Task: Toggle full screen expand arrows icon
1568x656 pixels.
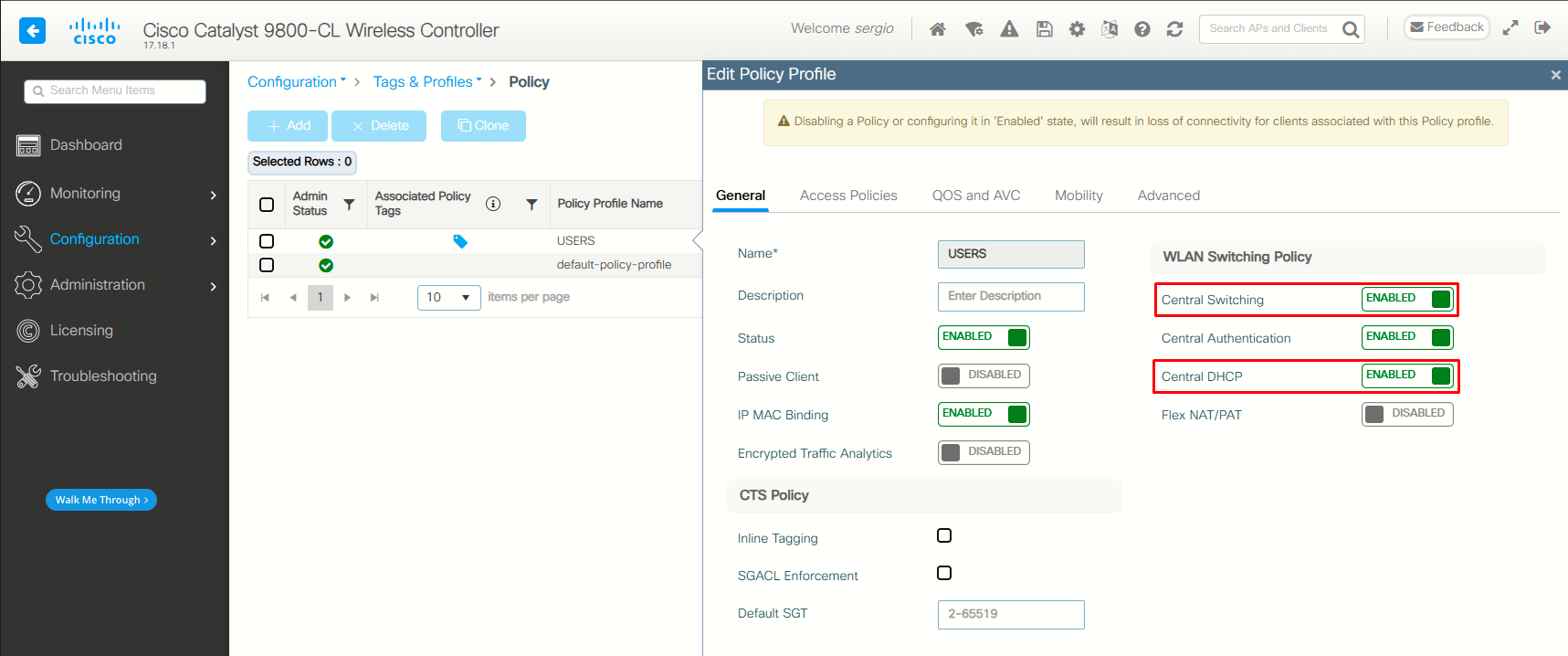Action: 1510,27
